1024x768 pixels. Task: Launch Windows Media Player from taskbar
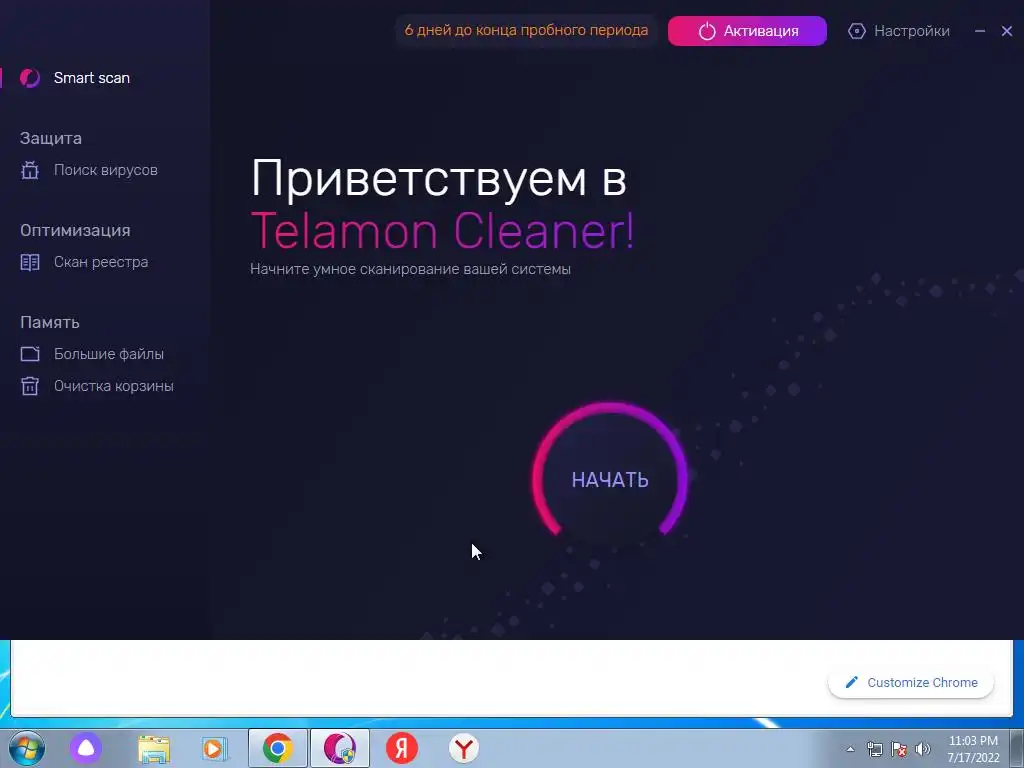tap(214, 749)
